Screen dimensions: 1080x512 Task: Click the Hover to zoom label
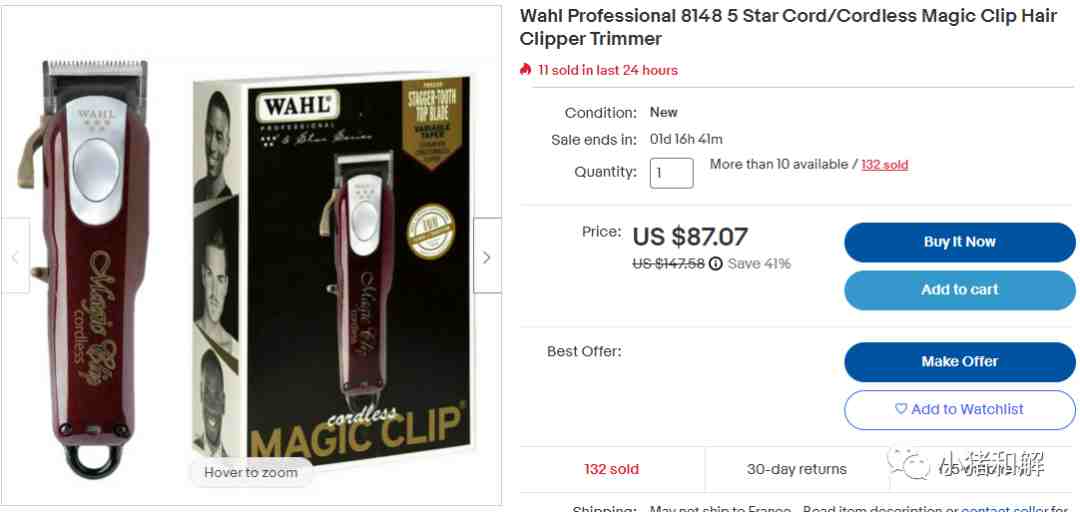pos(251,473)
